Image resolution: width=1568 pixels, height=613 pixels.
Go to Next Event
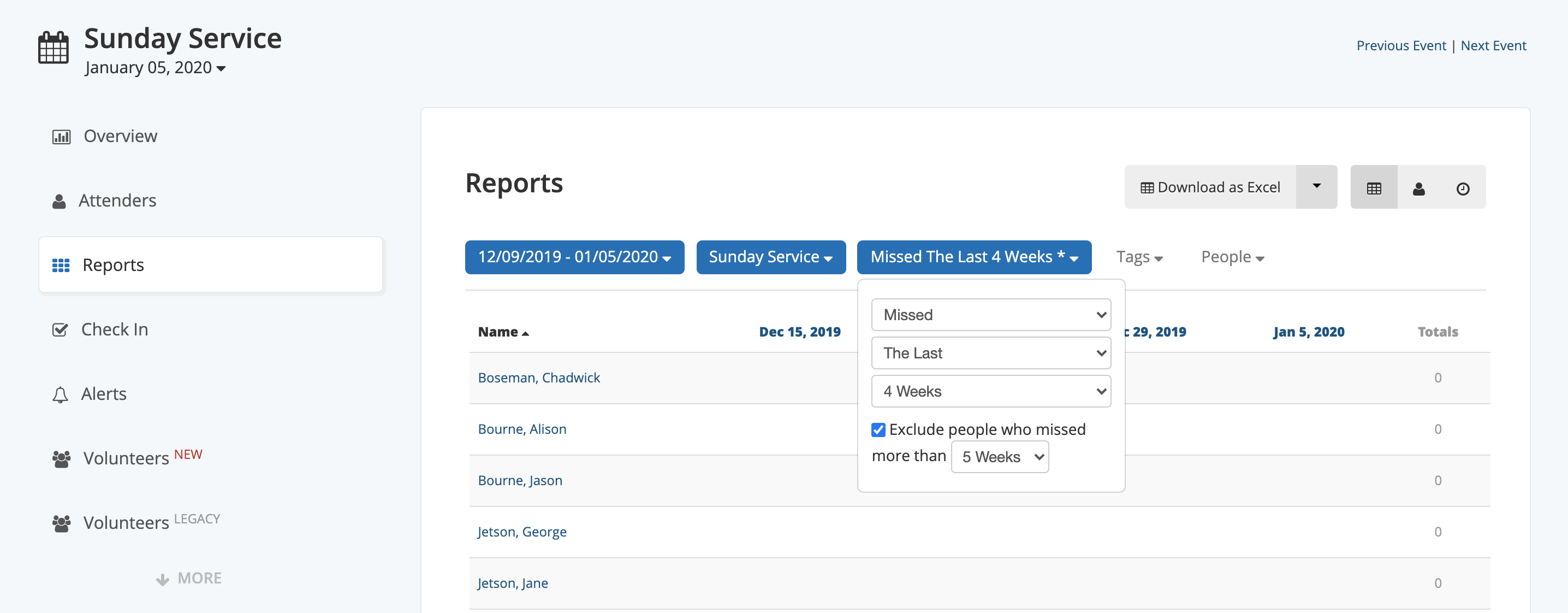coord(1494,46)
